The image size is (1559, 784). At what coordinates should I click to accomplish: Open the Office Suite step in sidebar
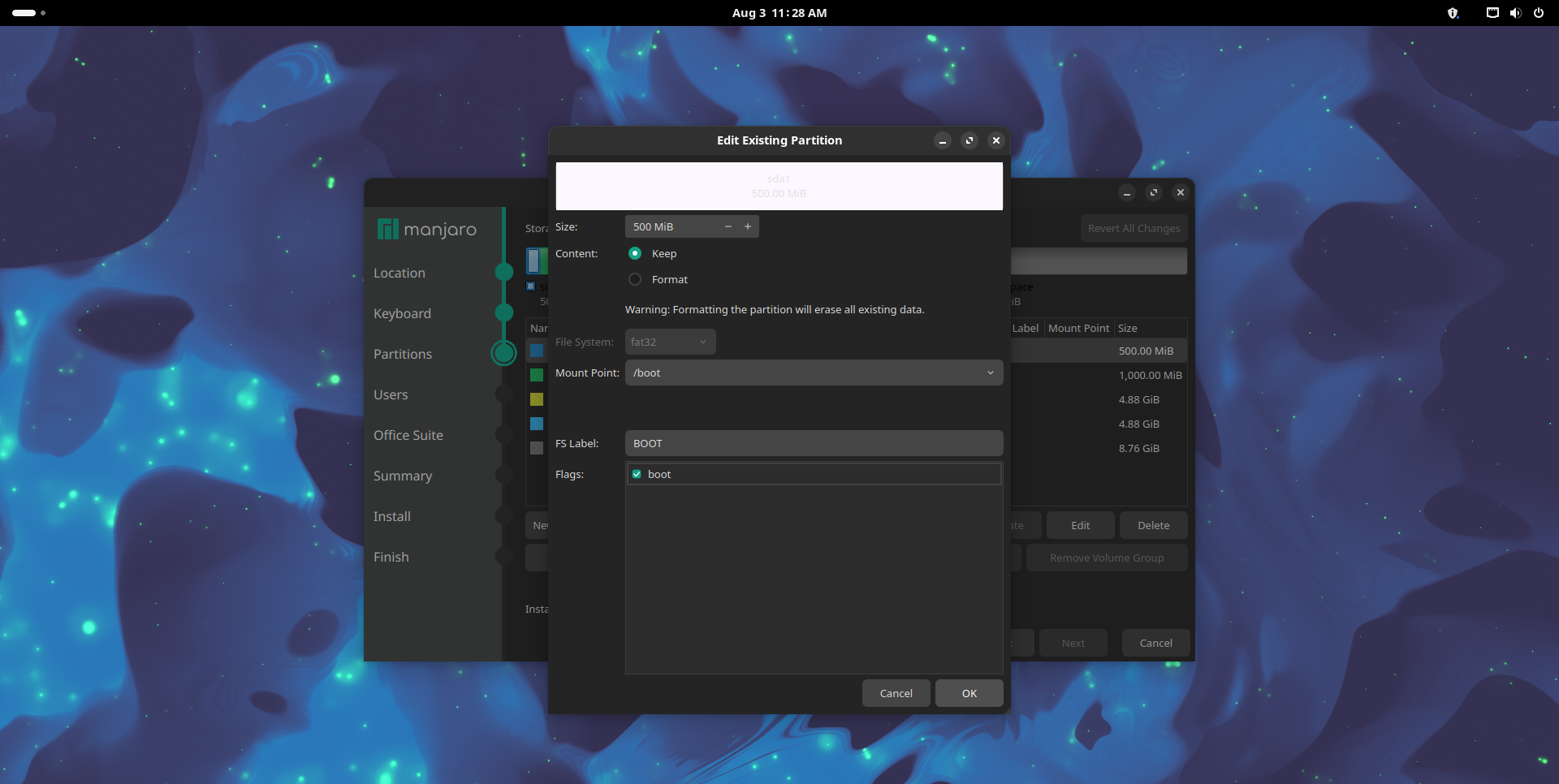click(408, 435)
